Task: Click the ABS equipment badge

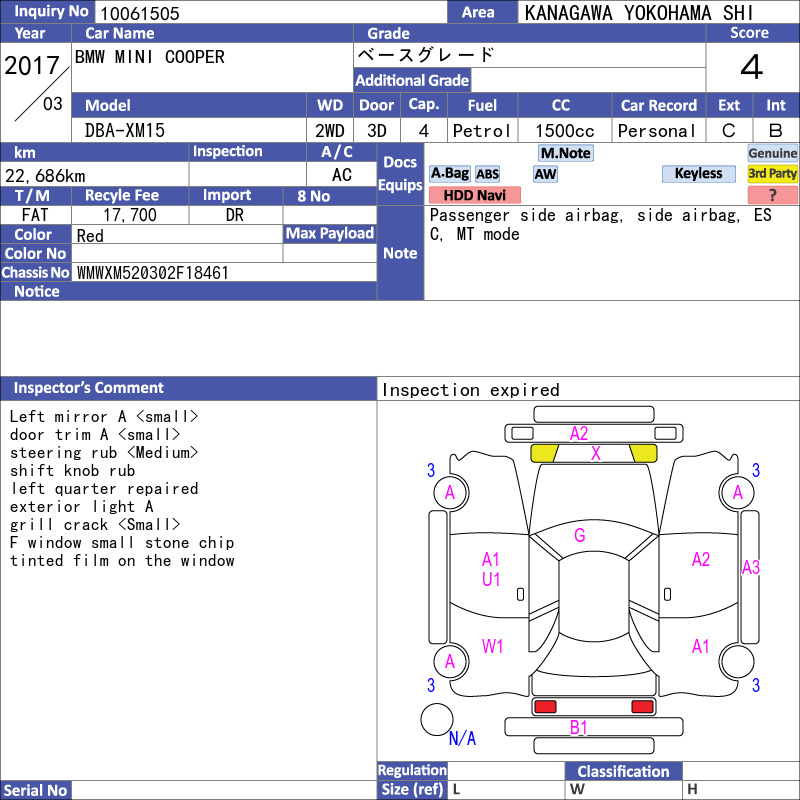Action: [x=487, y=174]
